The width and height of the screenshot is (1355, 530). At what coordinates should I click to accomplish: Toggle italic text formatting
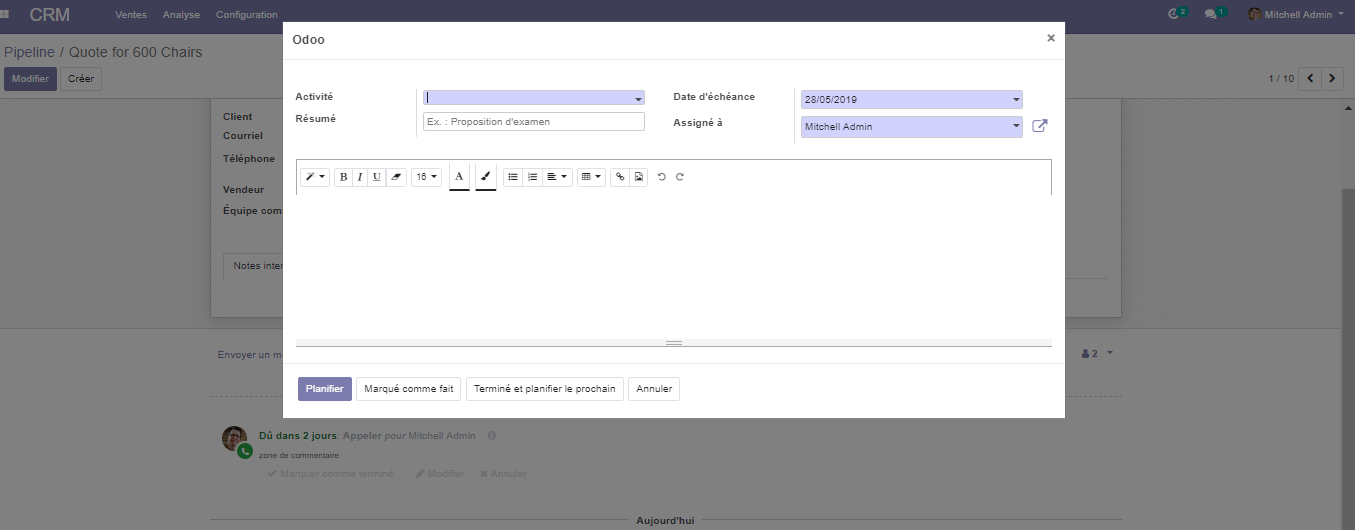(x=360, y=177)
